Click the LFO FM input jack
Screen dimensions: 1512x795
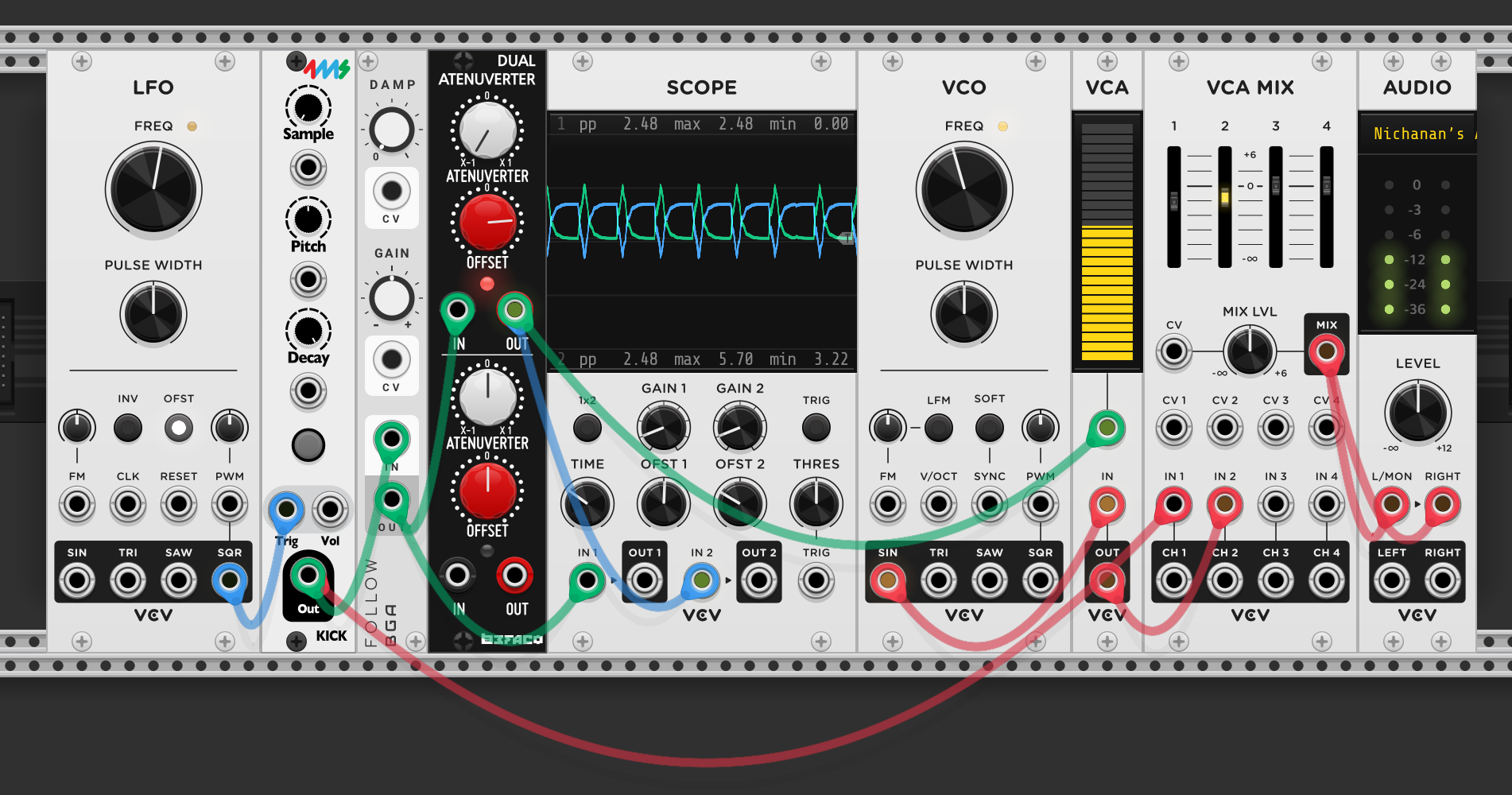(77, 504)
